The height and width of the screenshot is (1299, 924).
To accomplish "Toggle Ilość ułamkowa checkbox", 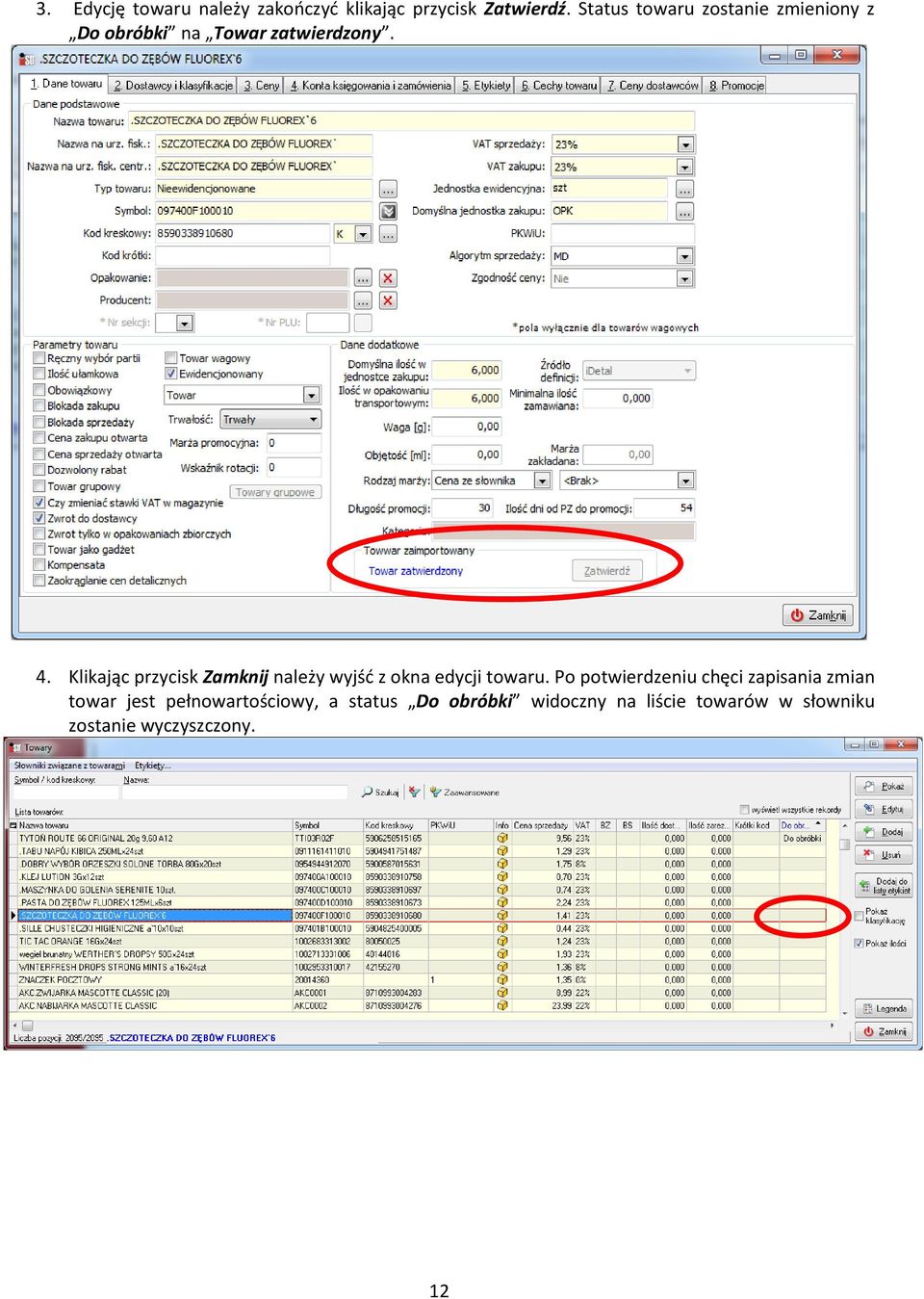I will pyautogui.click(x=39, y=374).
